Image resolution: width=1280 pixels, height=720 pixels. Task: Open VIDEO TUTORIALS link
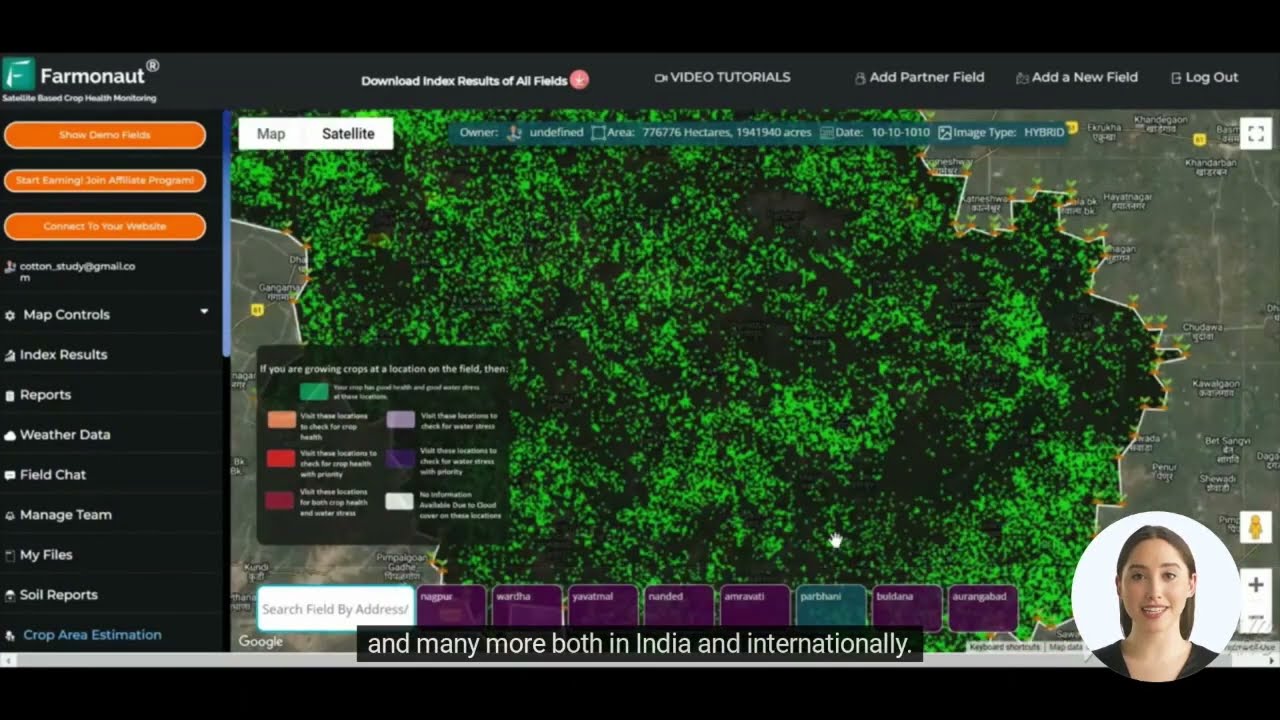pos(730,77)
